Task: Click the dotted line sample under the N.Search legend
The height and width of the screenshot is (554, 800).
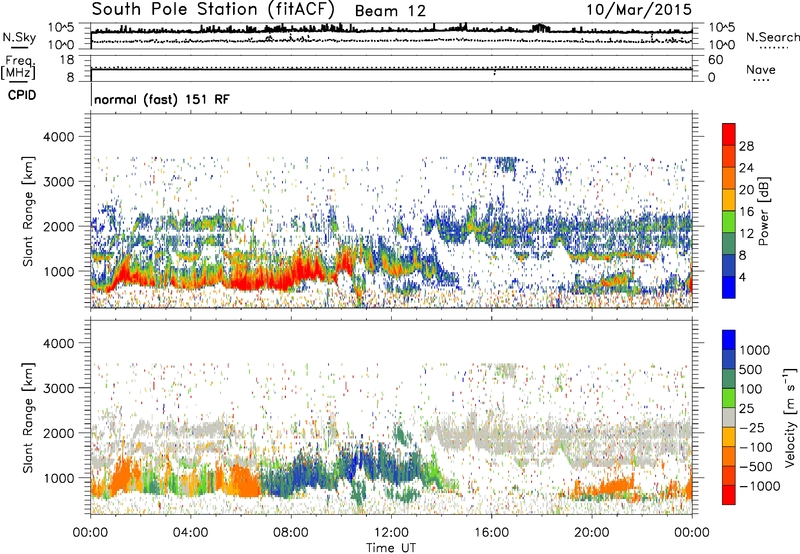Action: pyautogui.click(x=774, y=47)
